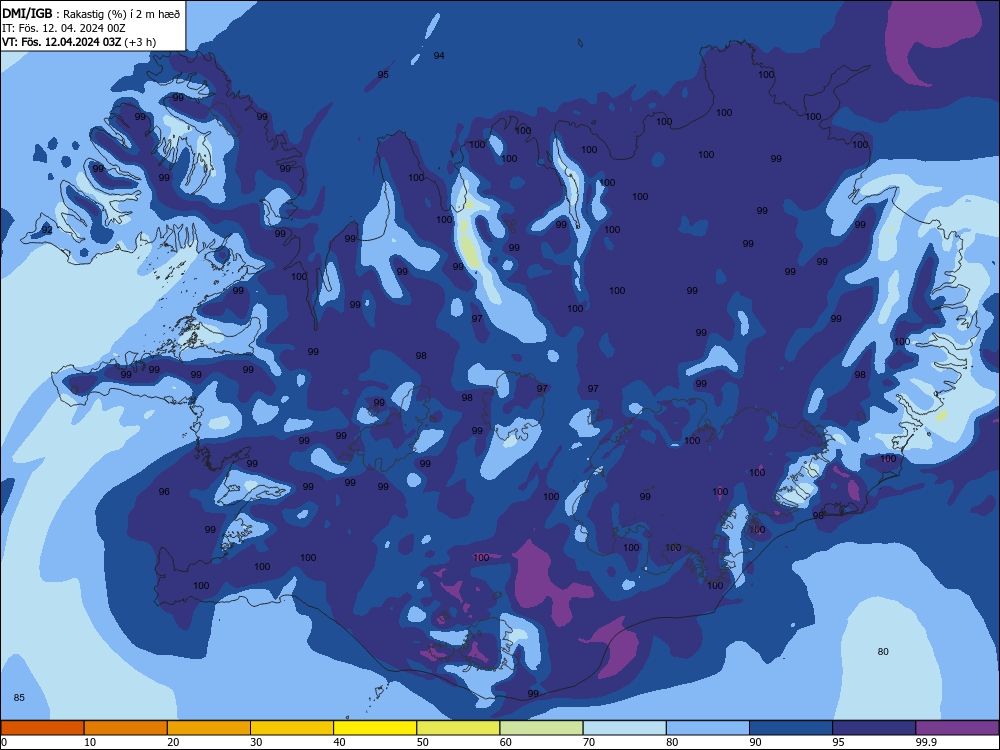Select the orange 10–20 legend swatch
The image size is (1000, 750).
[x=126, y=728]
